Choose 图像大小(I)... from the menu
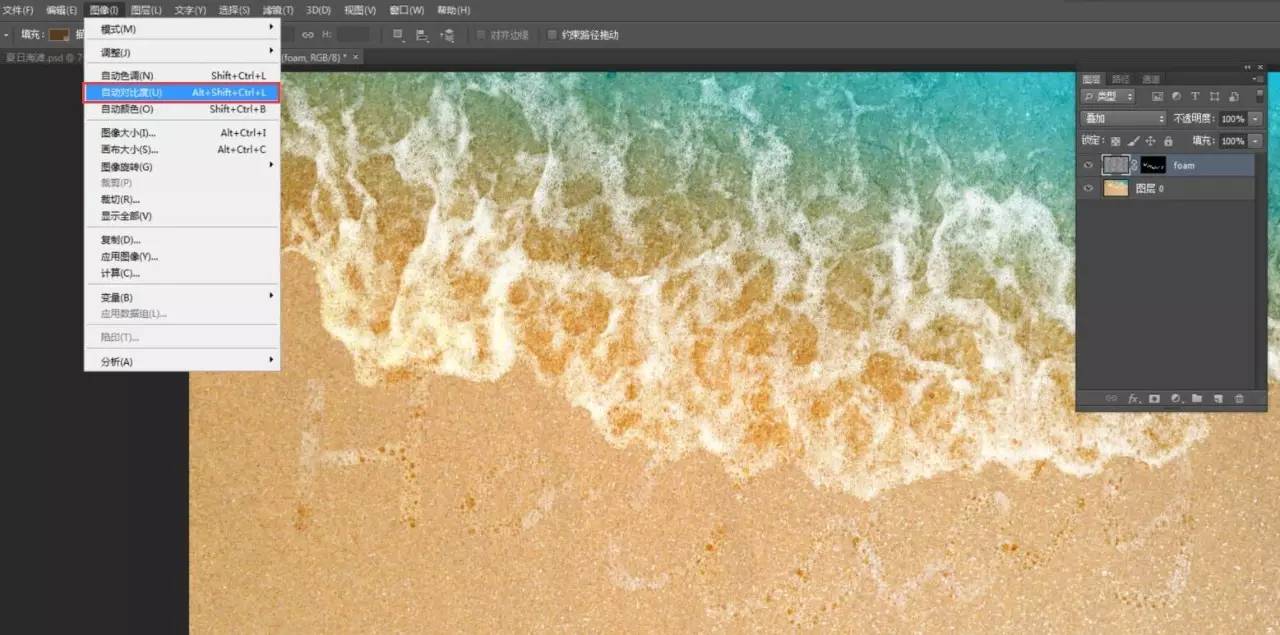This screenshot has height=635, width=1280. tap(128, 133)
